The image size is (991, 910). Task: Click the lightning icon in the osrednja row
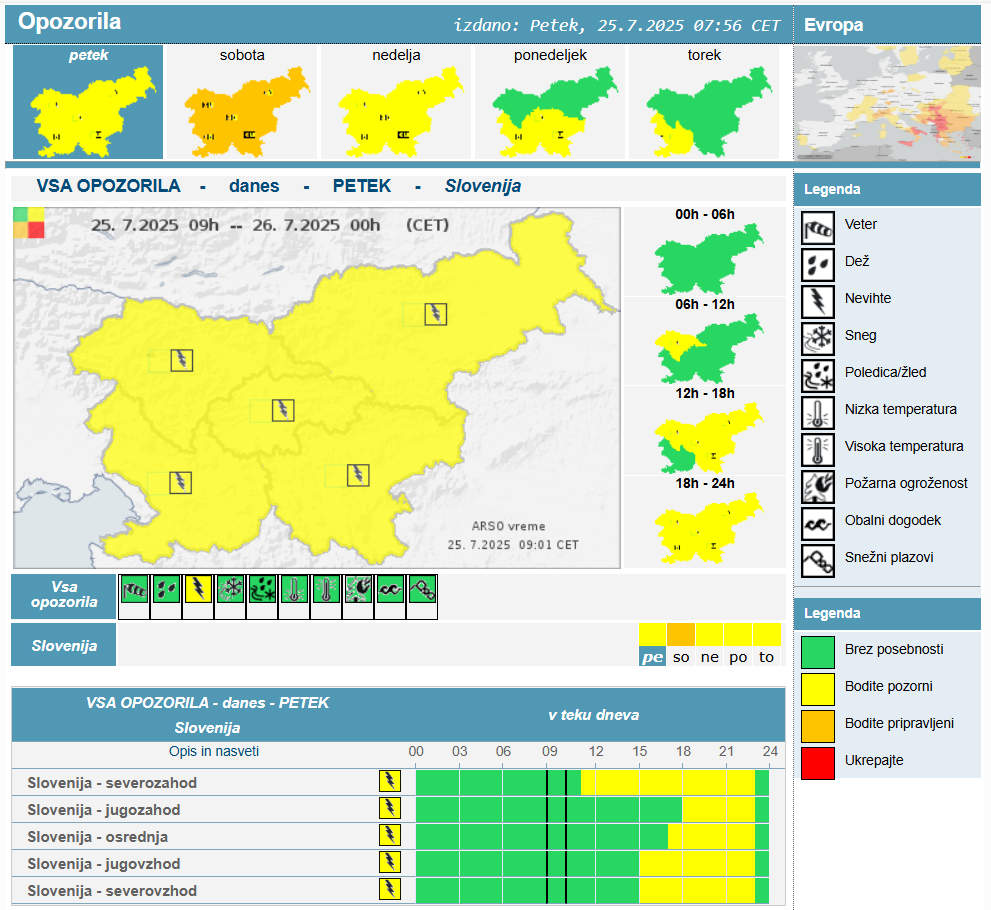coord(390,835)
